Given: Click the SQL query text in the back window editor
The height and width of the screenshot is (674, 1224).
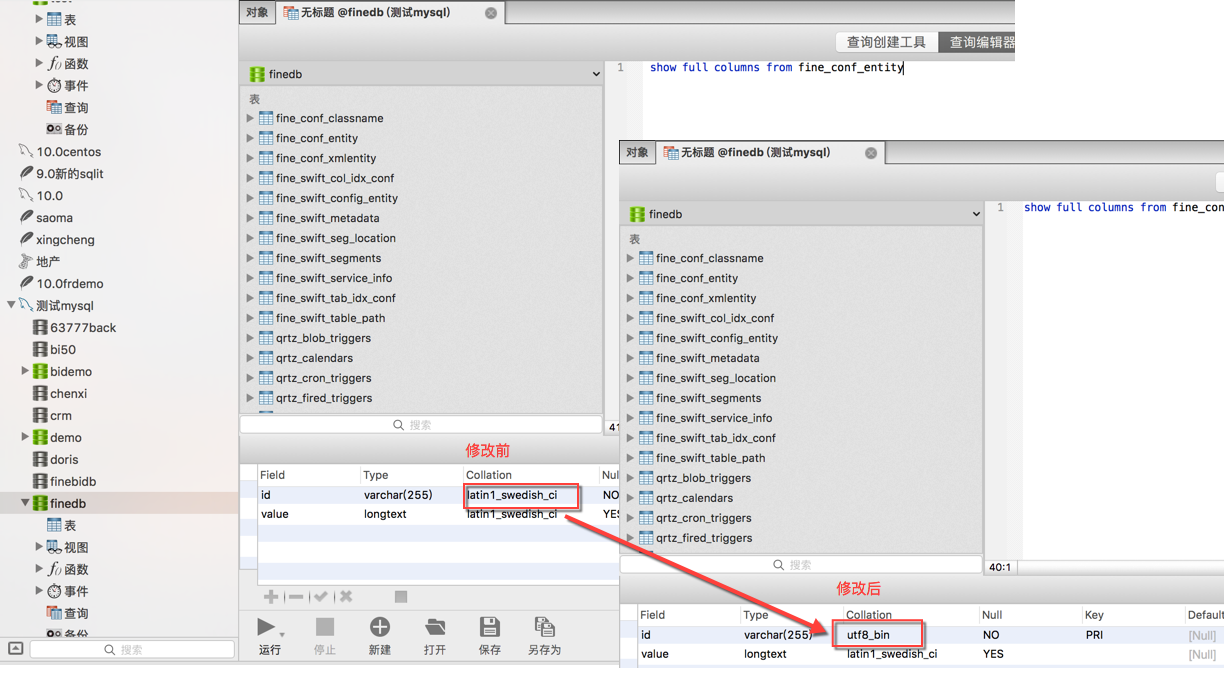Looking at the screenshot, I should click(777, 68).
